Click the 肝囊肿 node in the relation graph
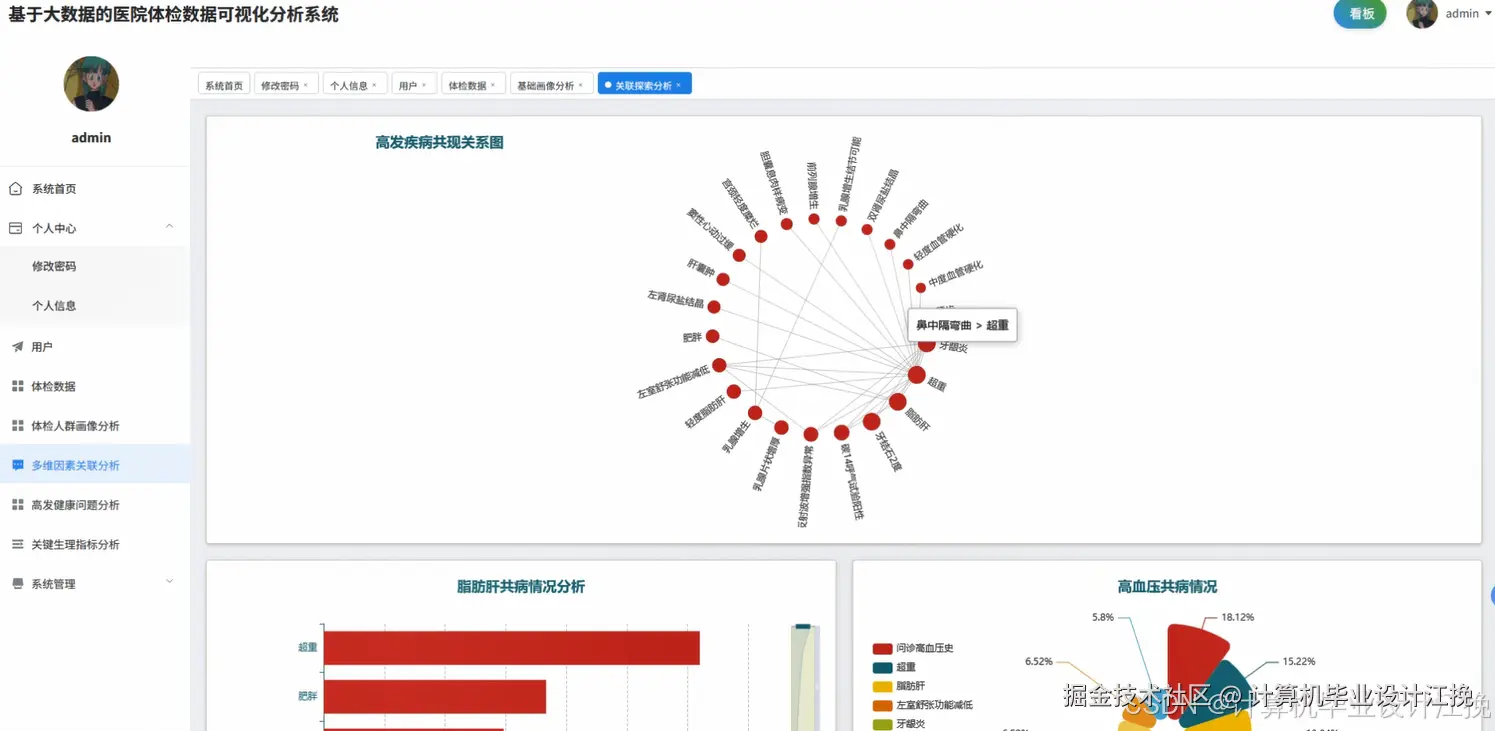 click(x=723, y=280)
